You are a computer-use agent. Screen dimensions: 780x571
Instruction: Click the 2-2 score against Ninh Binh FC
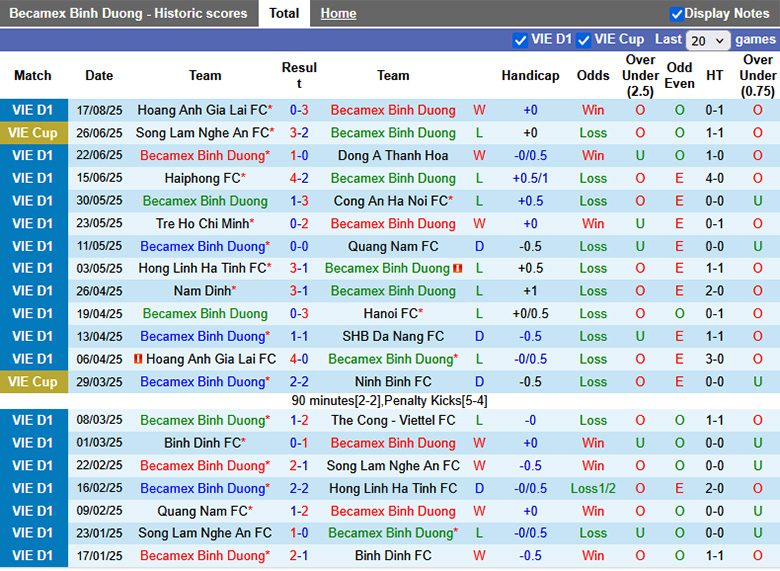click(x=299, y=381)
